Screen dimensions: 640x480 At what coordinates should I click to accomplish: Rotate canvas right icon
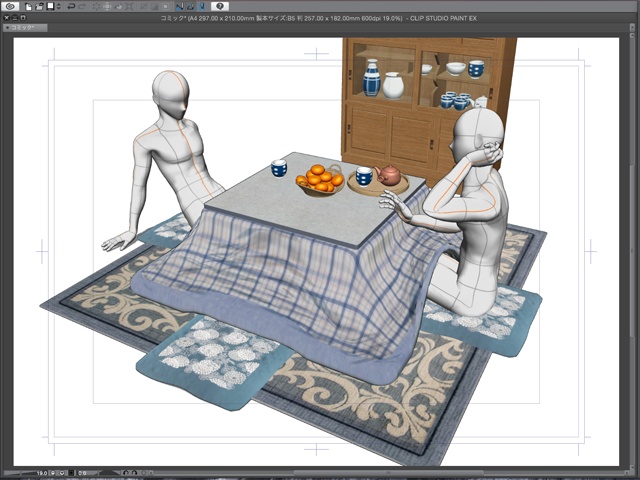click(135, 473)
